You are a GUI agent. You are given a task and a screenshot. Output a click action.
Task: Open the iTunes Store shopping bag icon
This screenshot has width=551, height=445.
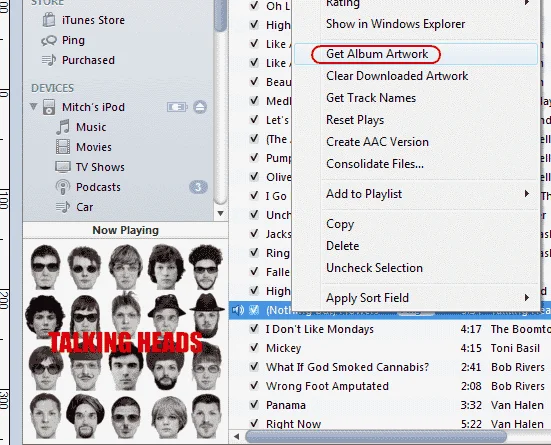pos(48,20)
